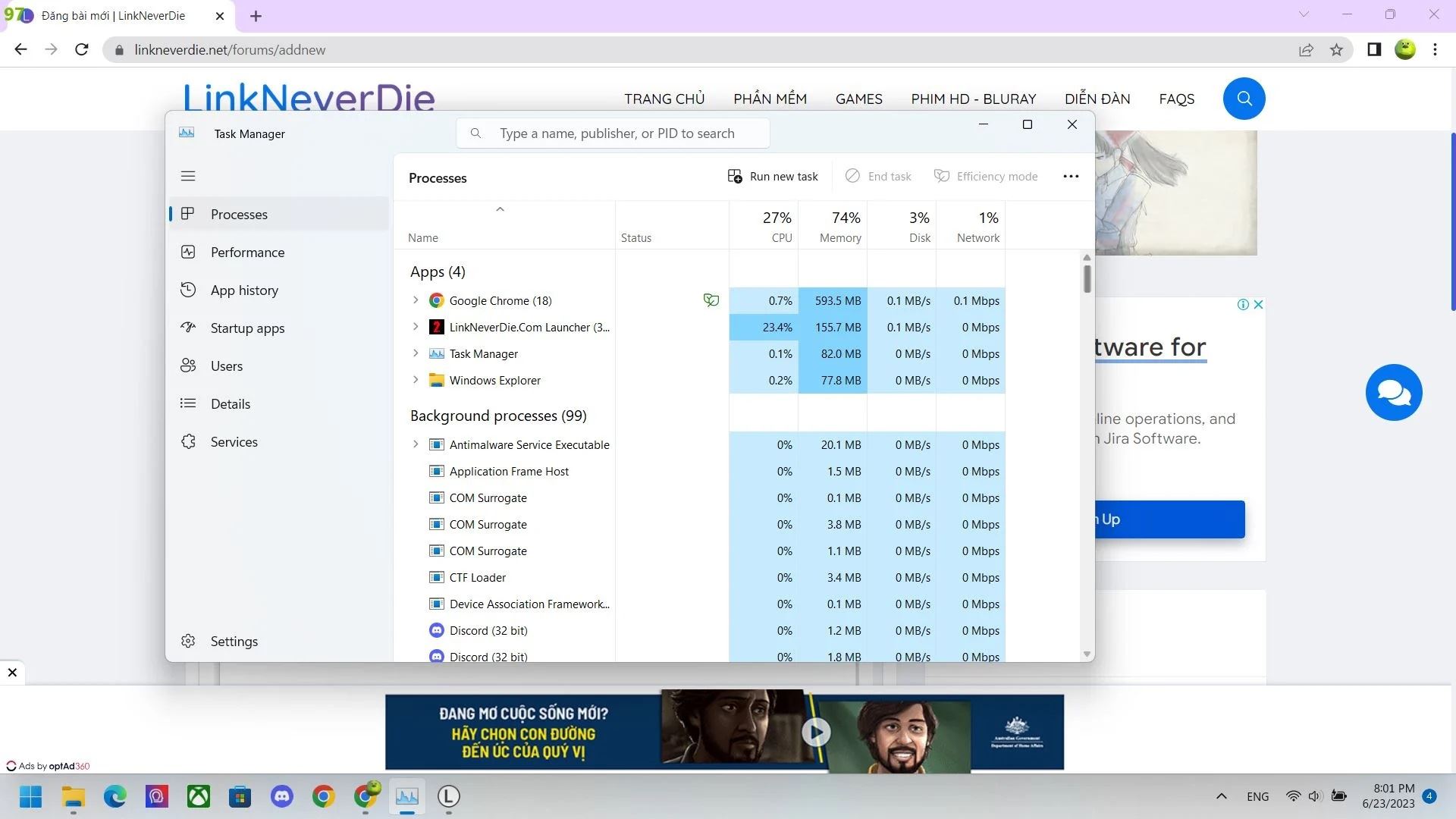Open Services panel in sidebar
Viewport: 1456px width, 819px height.
[x=234, y=441]
